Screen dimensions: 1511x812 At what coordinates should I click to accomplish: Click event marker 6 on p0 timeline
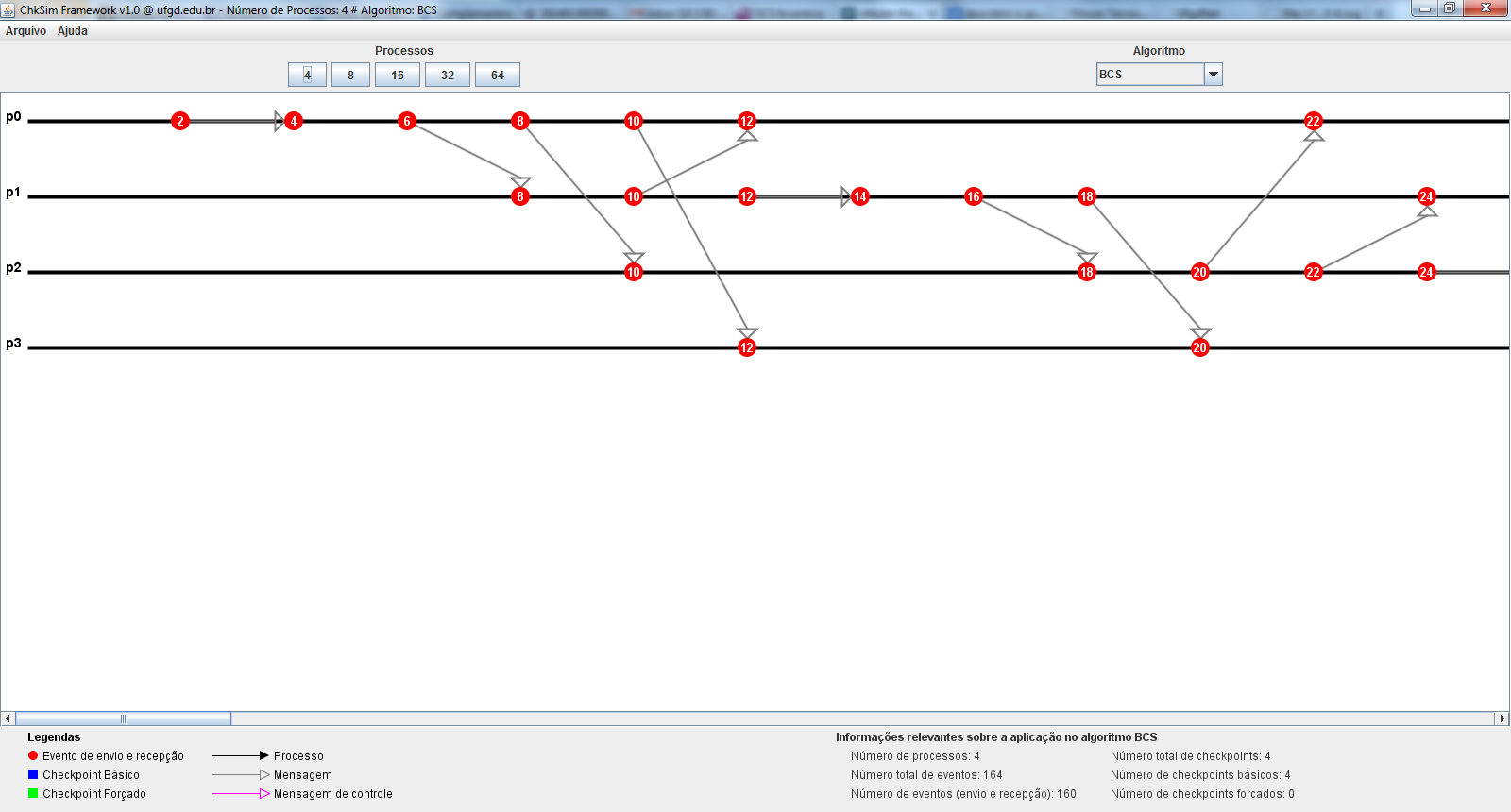click(407, 121)
